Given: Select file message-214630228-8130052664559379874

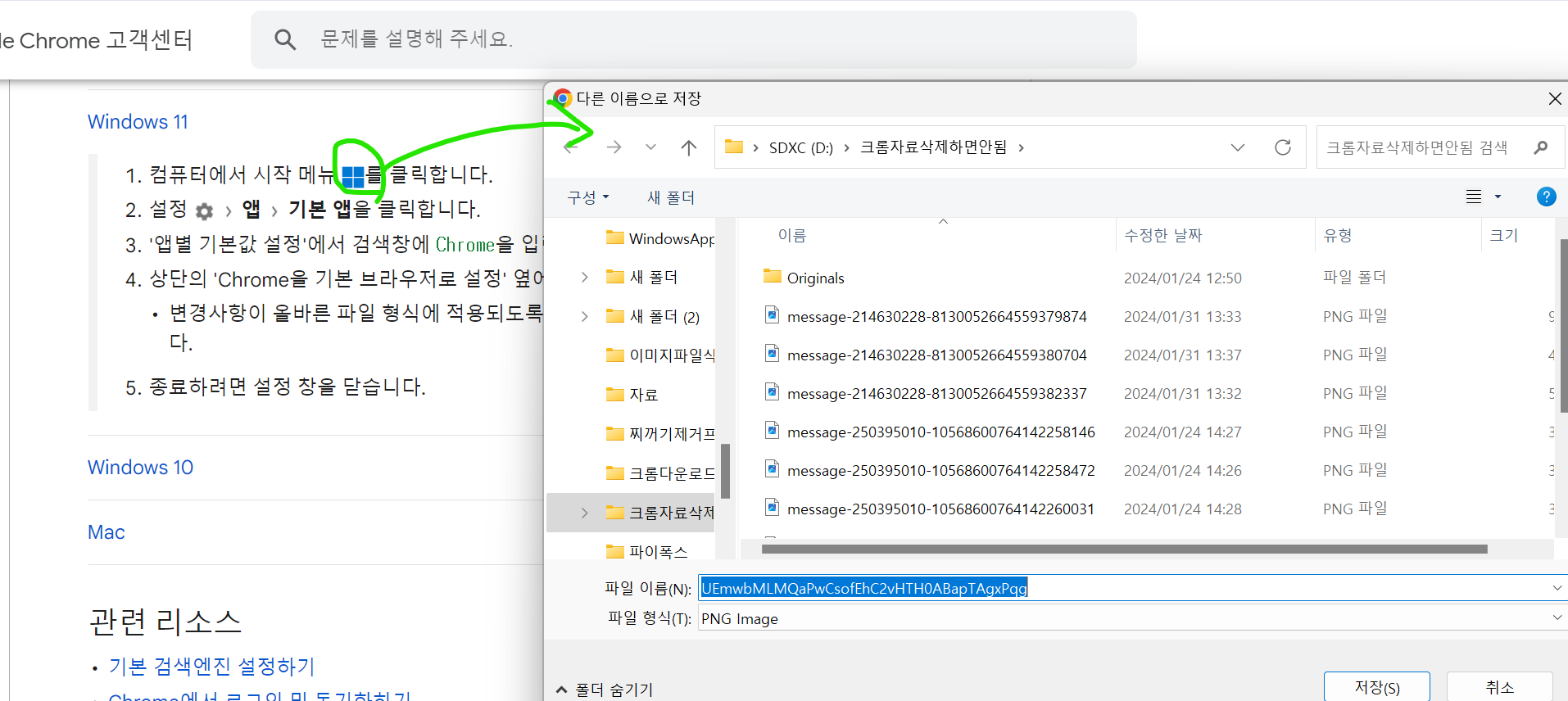Looking at the screenshot, I should coord(936,317).
